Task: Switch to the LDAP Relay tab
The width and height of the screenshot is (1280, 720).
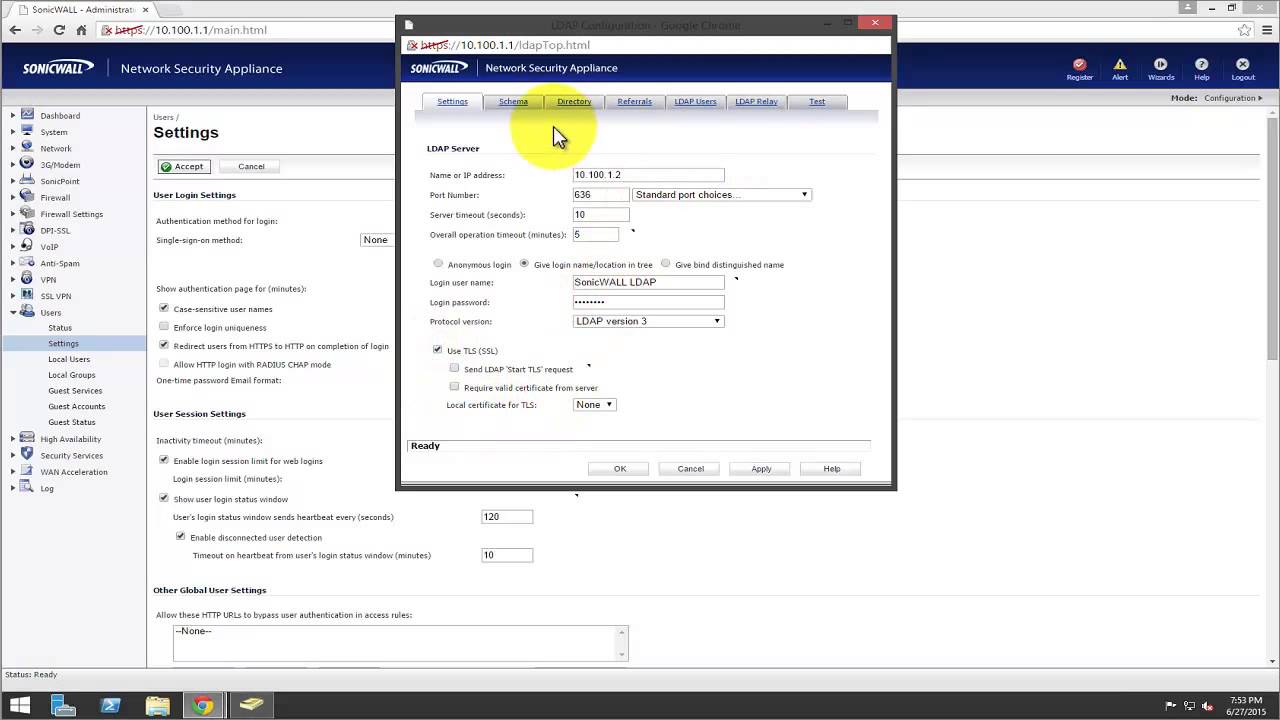Action: pos(756,101)
